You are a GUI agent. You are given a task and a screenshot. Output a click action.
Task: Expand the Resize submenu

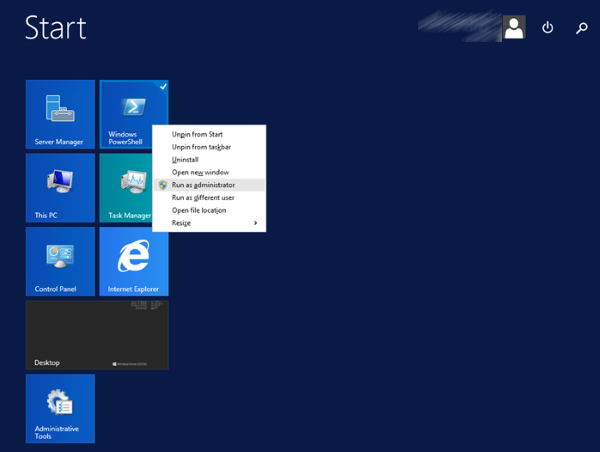pos(209,223)
